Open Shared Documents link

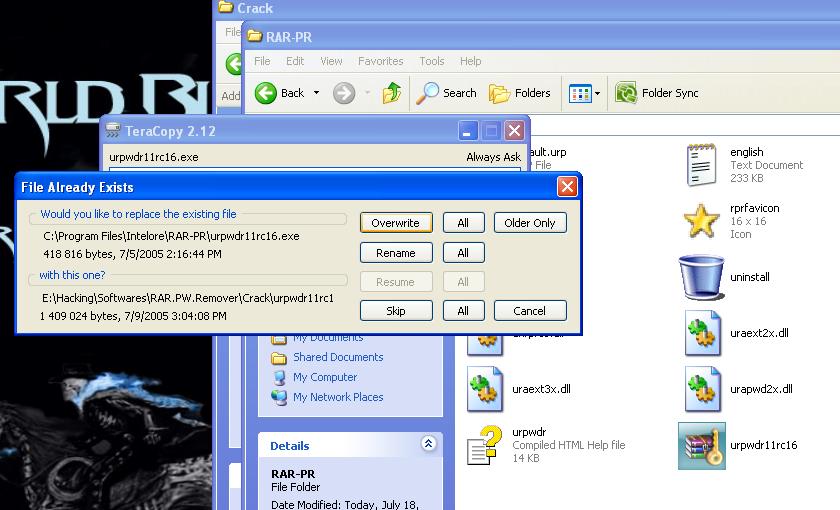click(338, 357)
